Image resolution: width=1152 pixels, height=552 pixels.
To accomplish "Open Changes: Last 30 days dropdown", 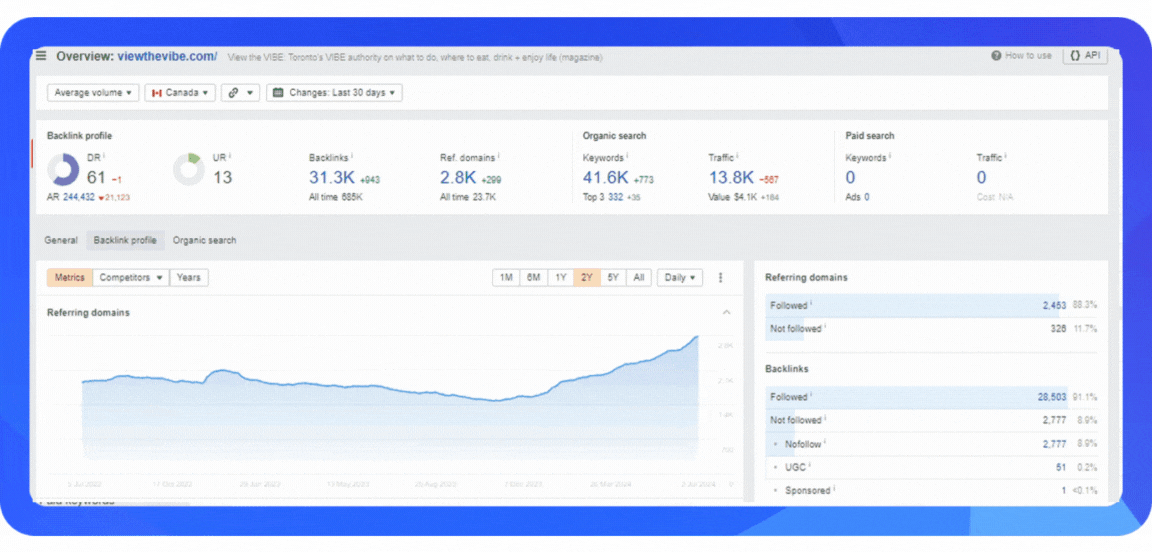I will click(334, 93).
